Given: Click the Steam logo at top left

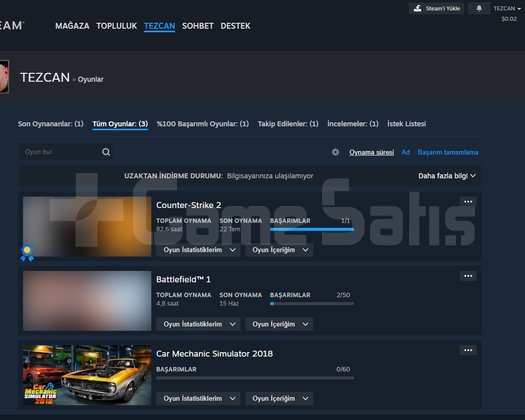Looking at the screenshot, I should [x=12, y=25].
